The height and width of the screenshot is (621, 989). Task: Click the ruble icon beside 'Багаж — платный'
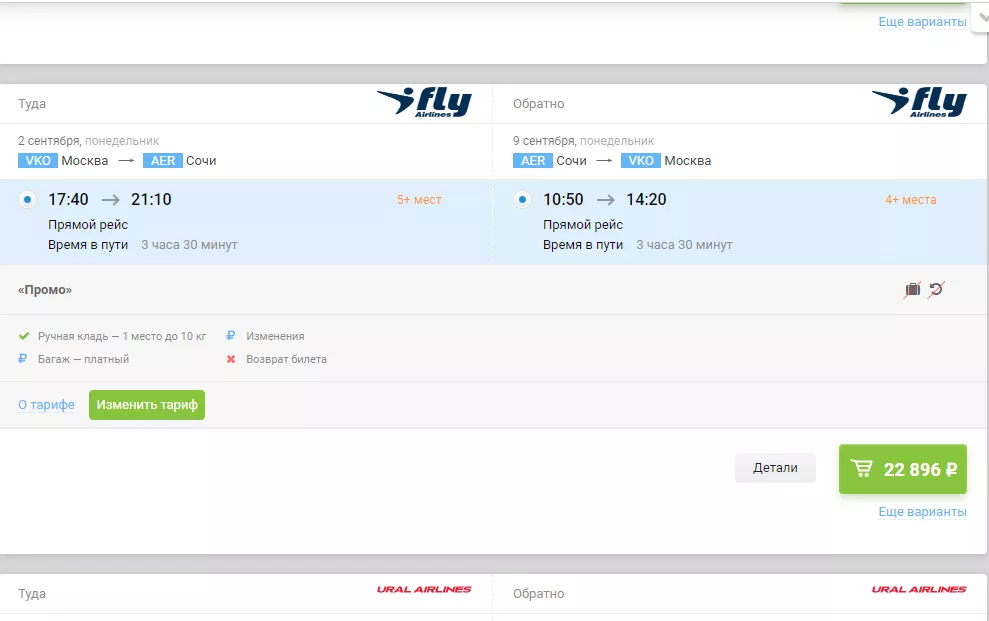point(24,359)
